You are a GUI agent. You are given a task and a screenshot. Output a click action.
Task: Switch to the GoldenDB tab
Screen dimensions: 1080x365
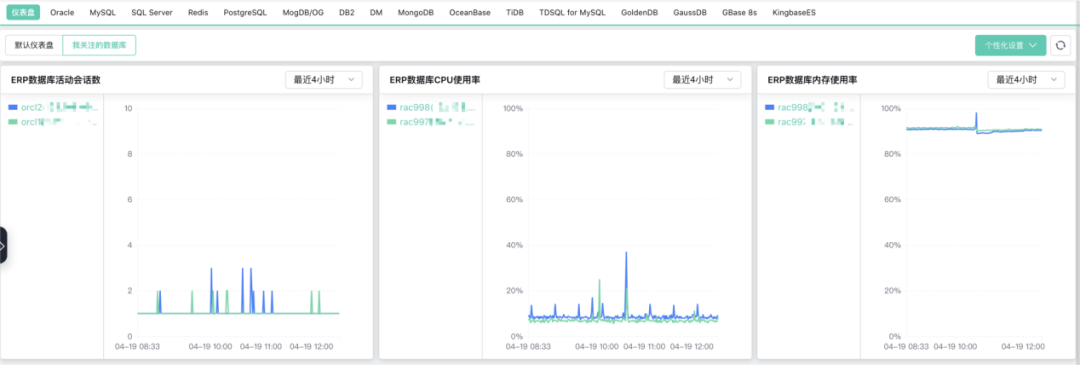point(640,12)
